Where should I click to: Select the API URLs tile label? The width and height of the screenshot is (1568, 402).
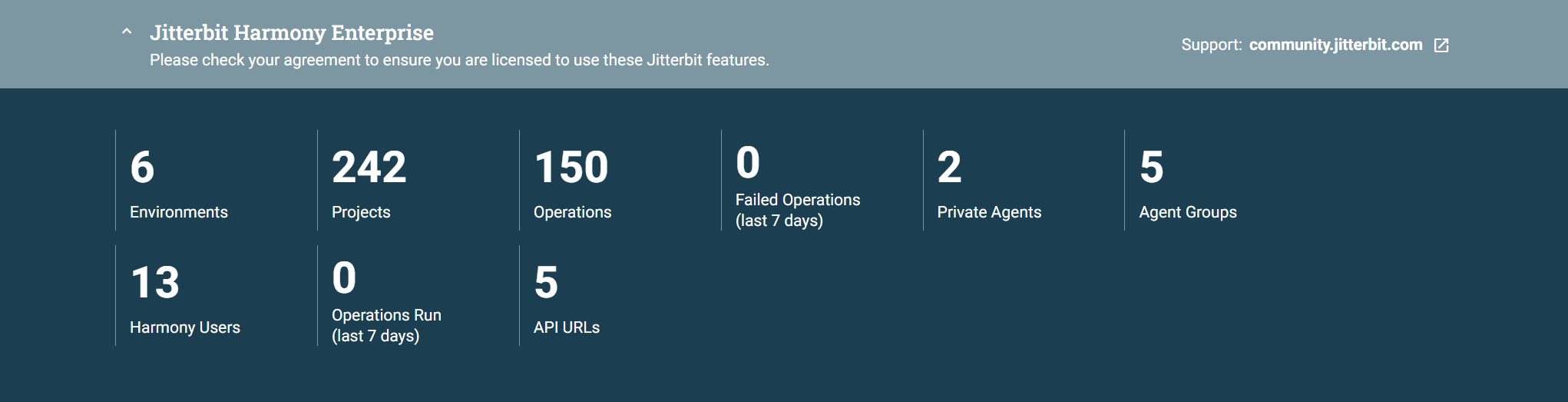(567, 327)
